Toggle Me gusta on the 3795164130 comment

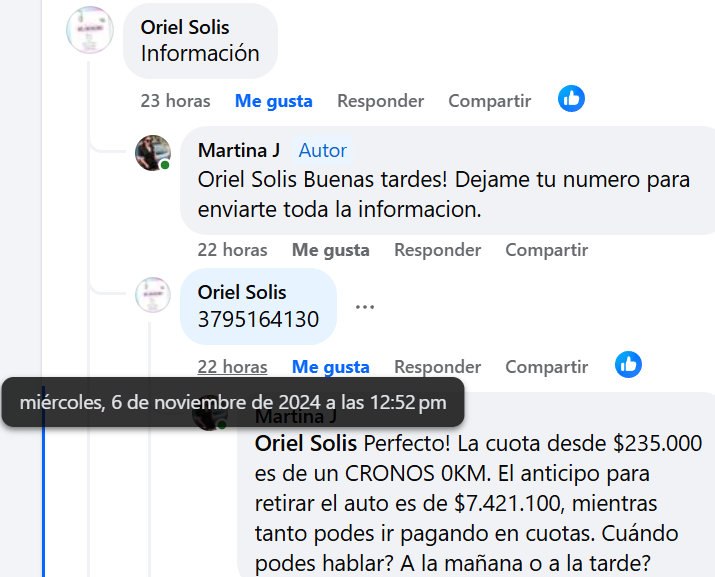[330, 367]
